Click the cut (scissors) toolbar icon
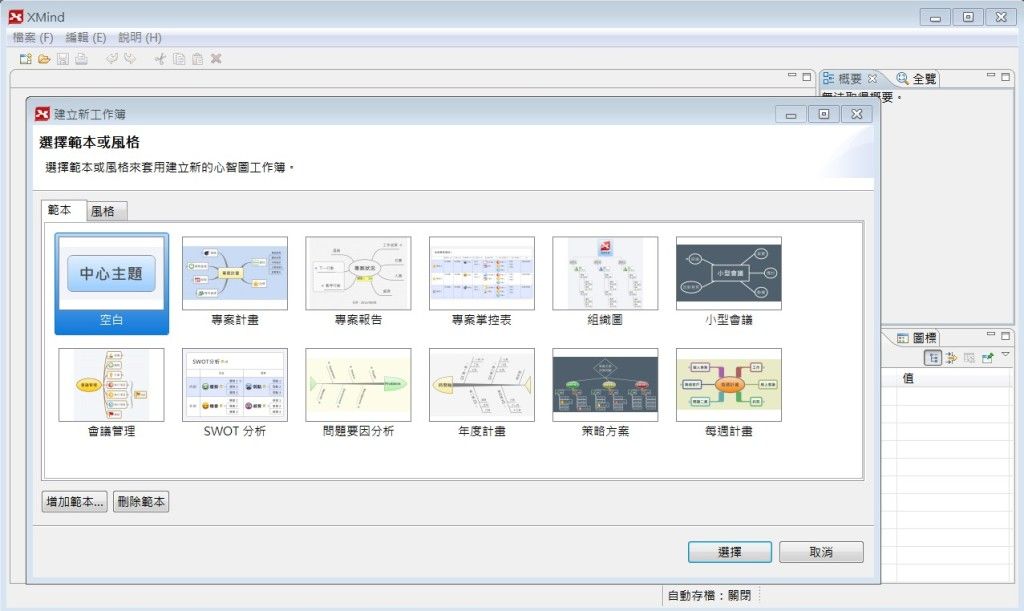Screen dimensions: 1024x611 [160, 59]
